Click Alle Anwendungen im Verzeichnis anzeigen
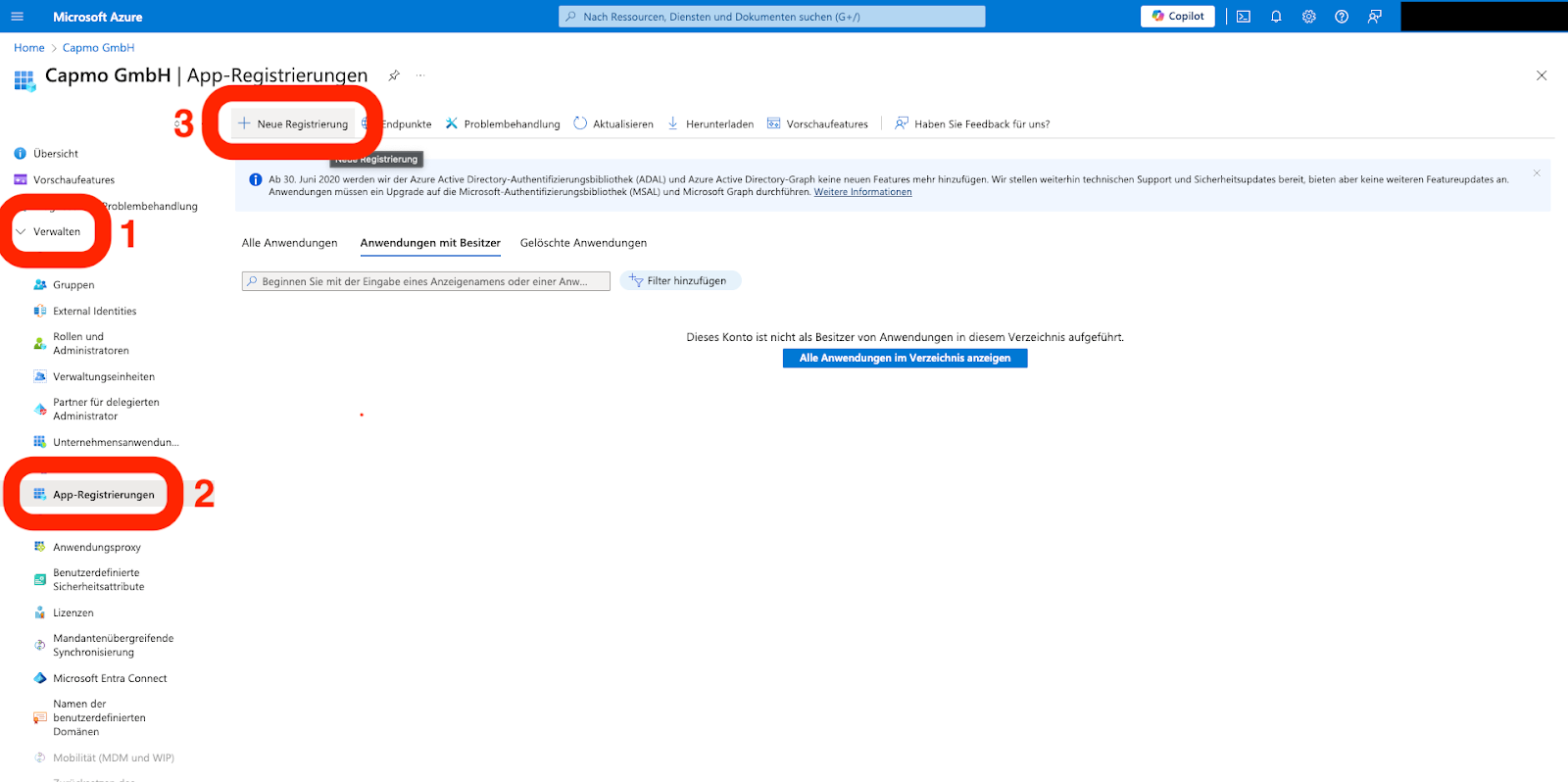Image resolution: width=1568 pixels, height=782 pixels. pos(905,359)
